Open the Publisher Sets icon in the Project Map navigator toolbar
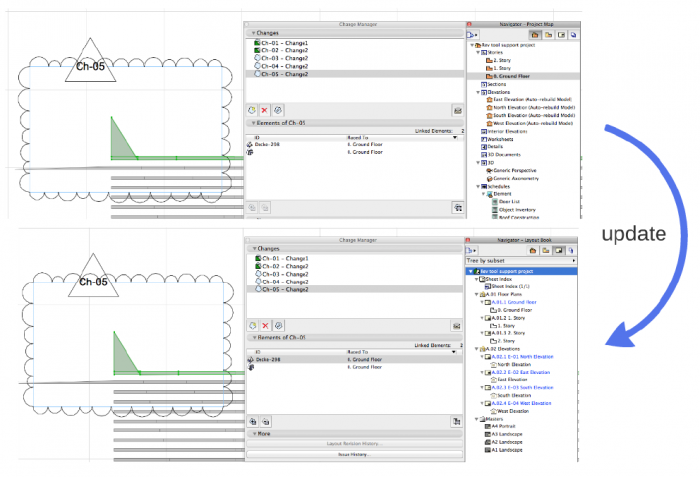 pyautogui.click(x=574, y=35)
